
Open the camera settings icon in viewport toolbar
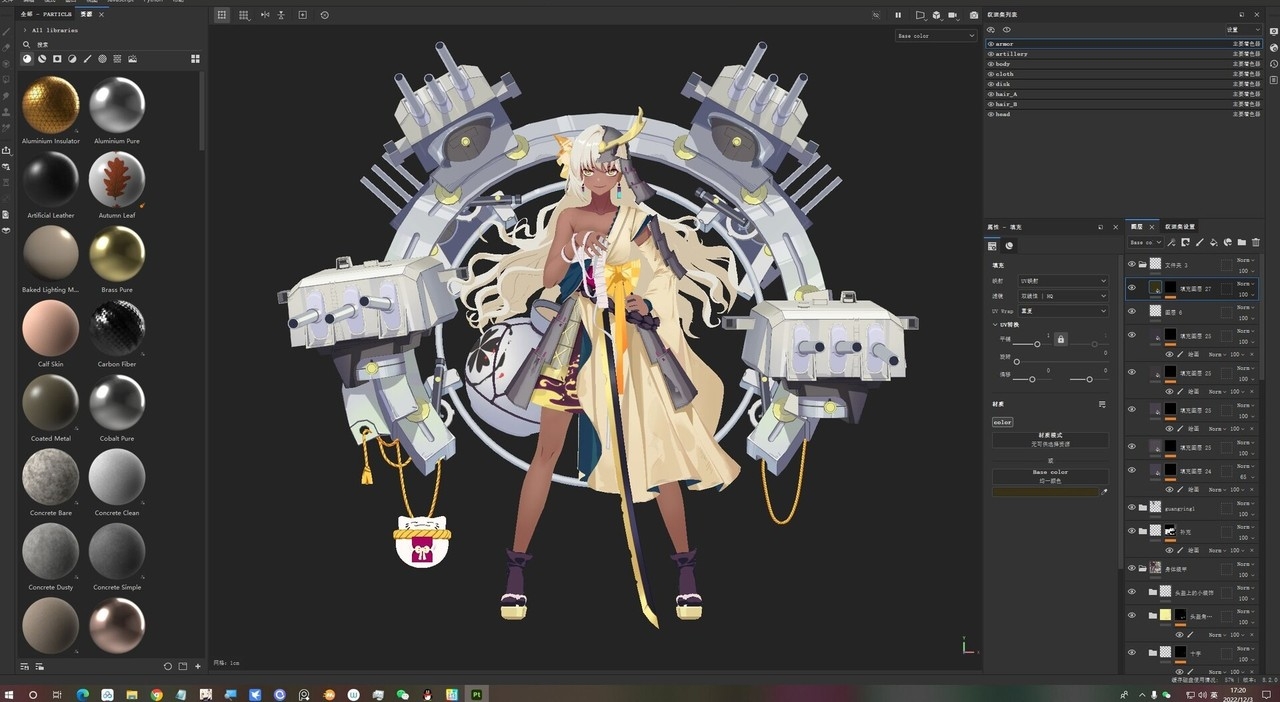coord(952,15)
